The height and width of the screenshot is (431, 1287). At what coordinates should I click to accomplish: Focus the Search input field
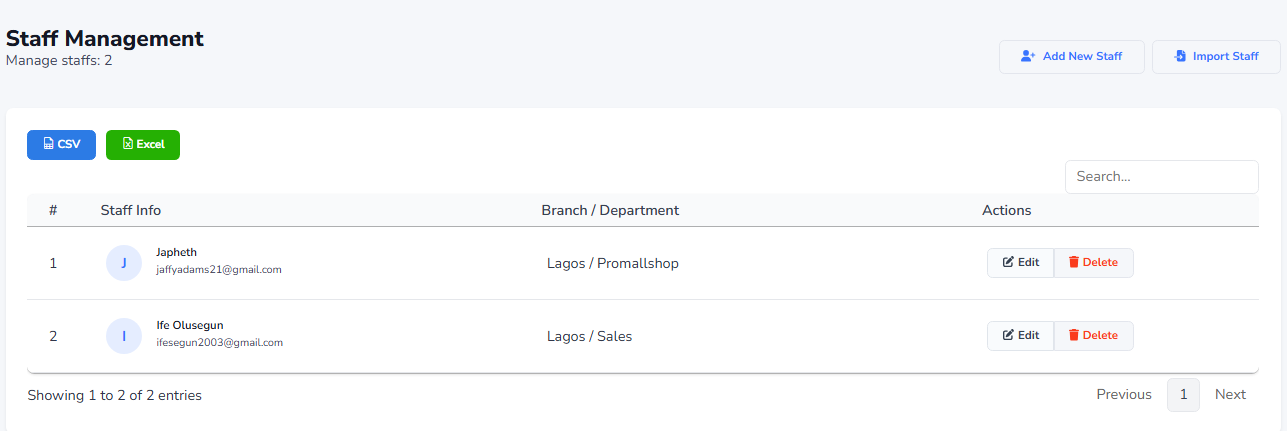coord(1161,177)
